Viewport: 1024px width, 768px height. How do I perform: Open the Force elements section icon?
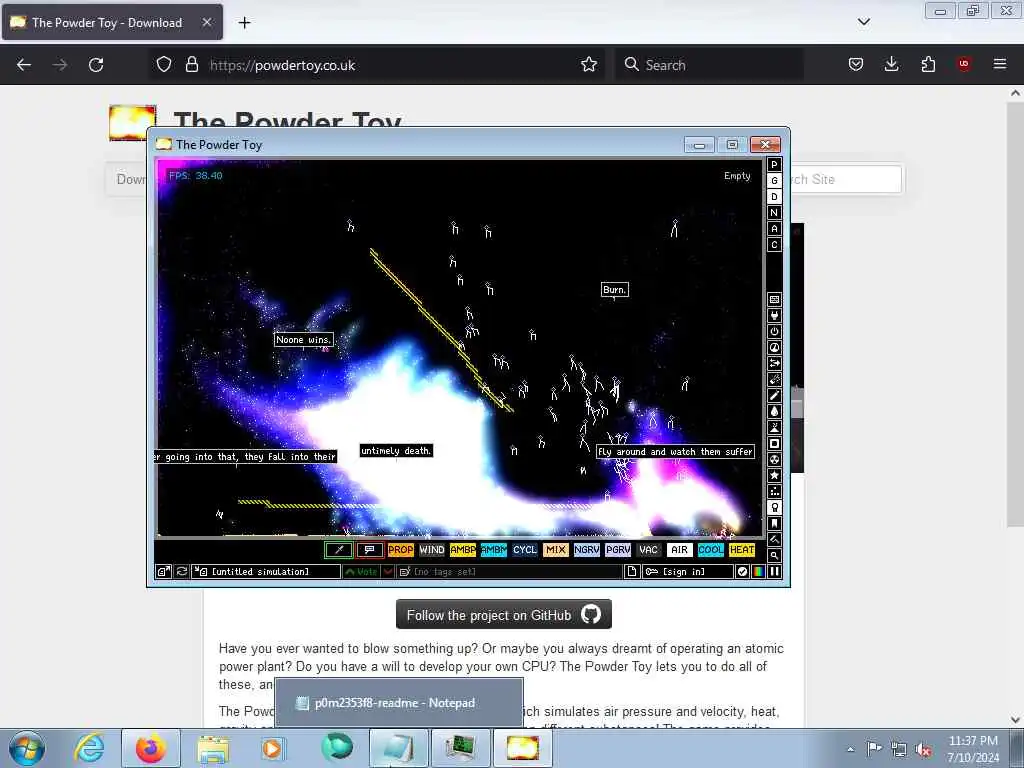click(x=774, y=364)
